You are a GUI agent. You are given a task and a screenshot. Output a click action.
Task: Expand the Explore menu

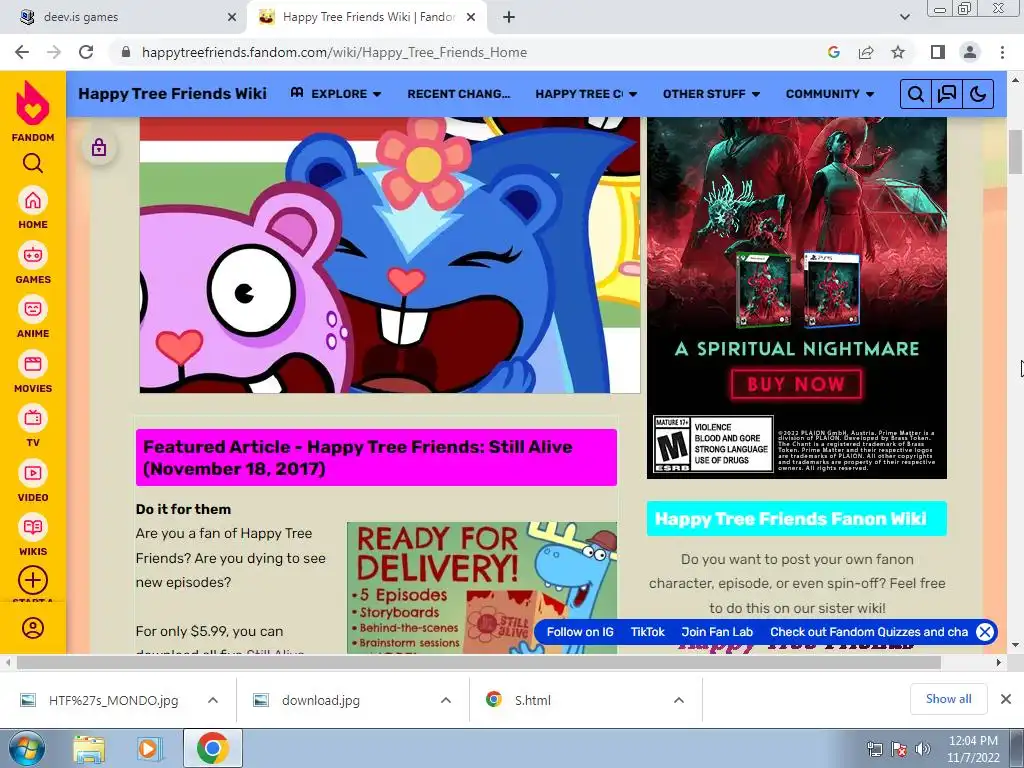(336, 94)
